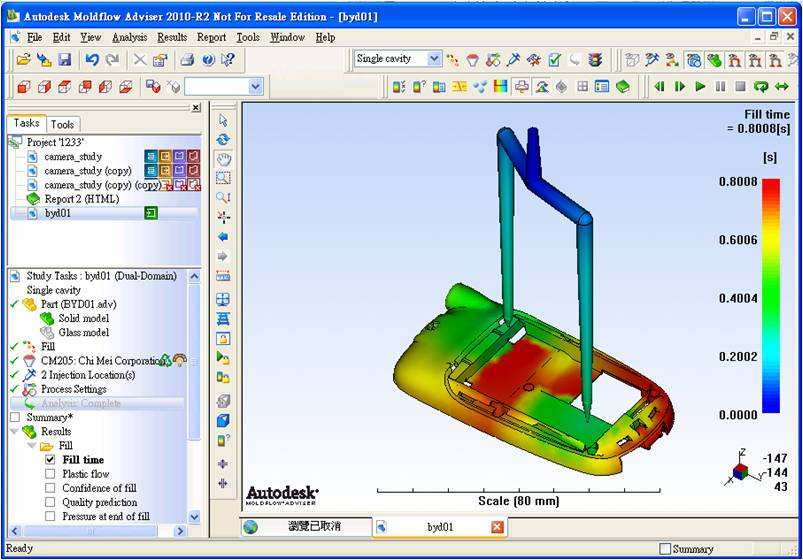Select the Solid model item
The height and width of the screenshot is (560, 803).
pyautogui.click(x=83, y=318)
